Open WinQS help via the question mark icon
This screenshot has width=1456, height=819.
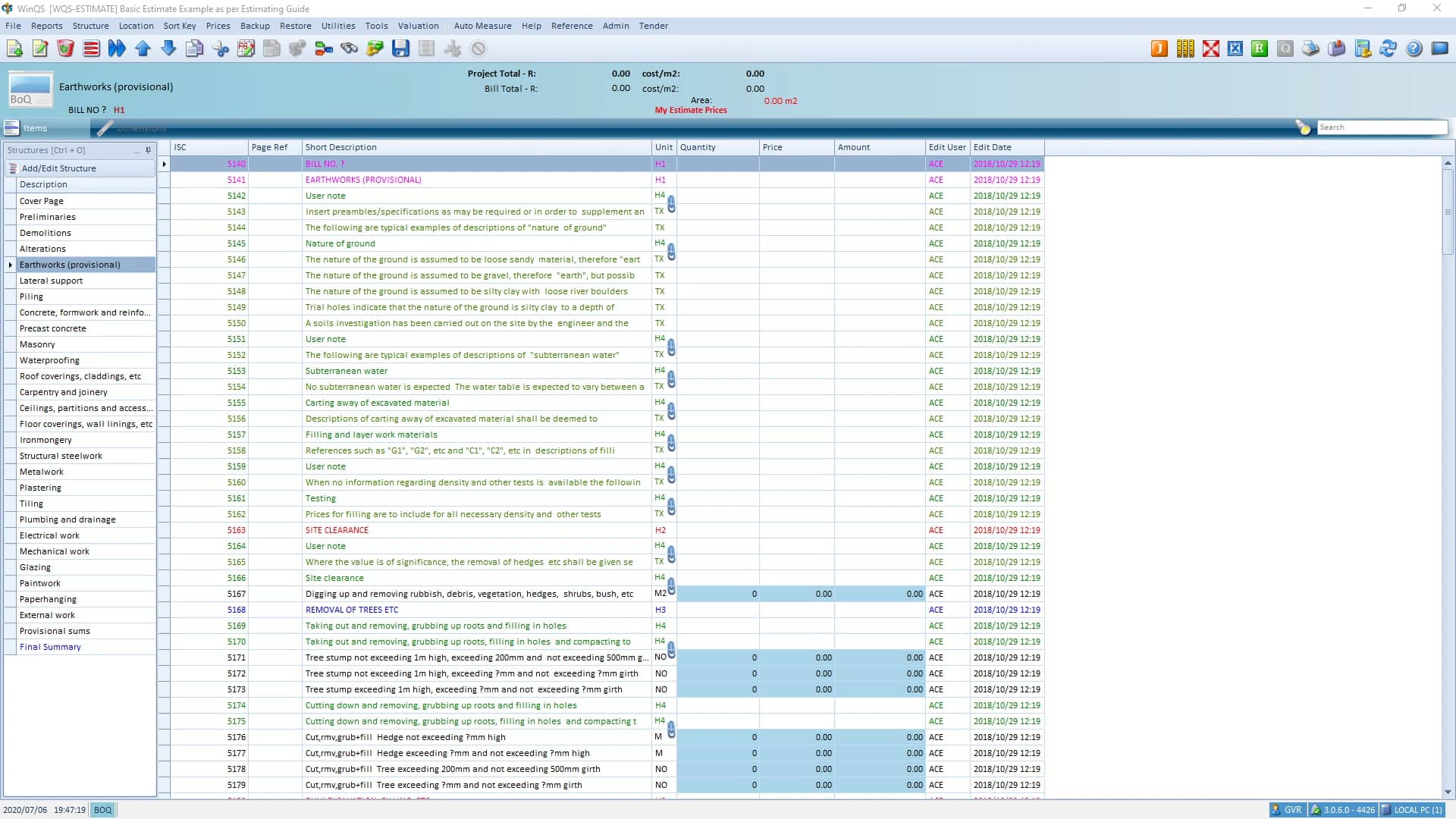point(1413,48)
